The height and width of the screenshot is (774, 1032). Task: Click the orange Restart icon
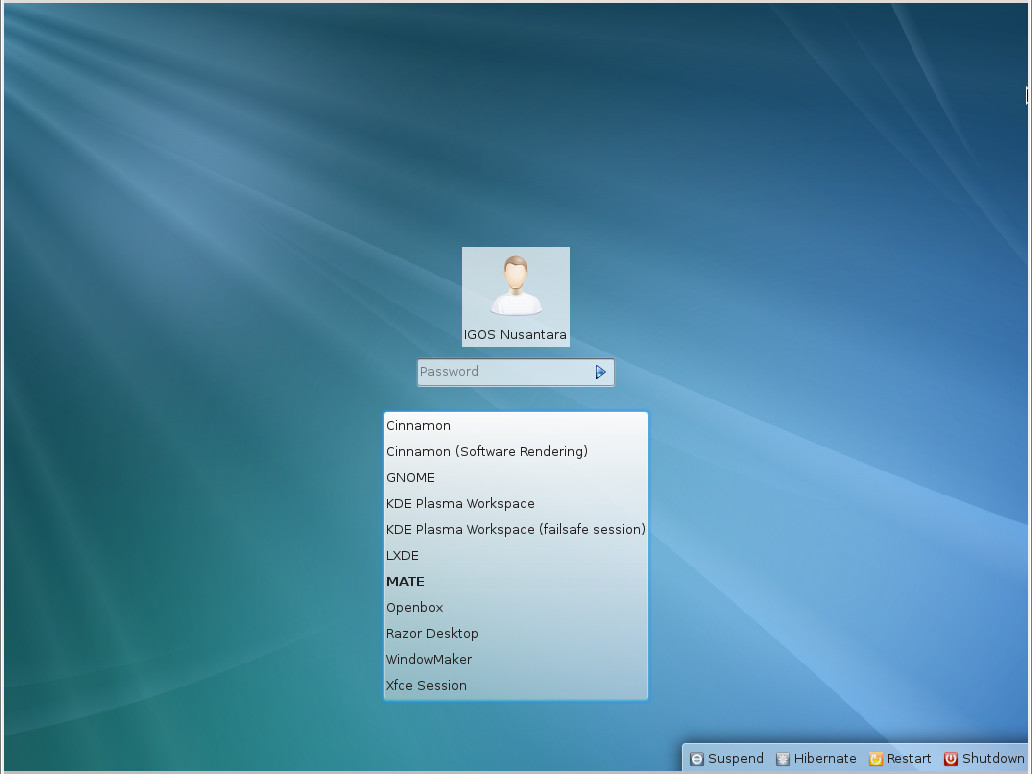[x=875, y=759]
